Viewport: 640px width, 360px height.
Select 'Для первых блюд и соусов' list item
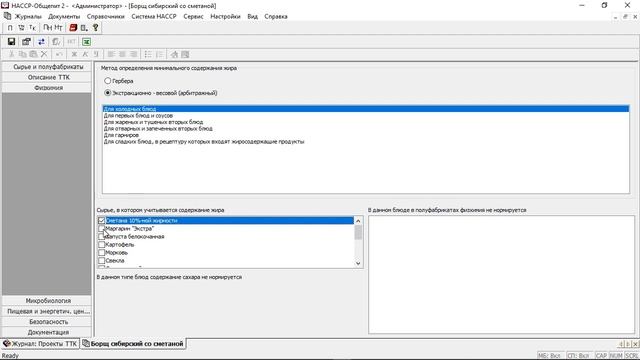point(366,116)
